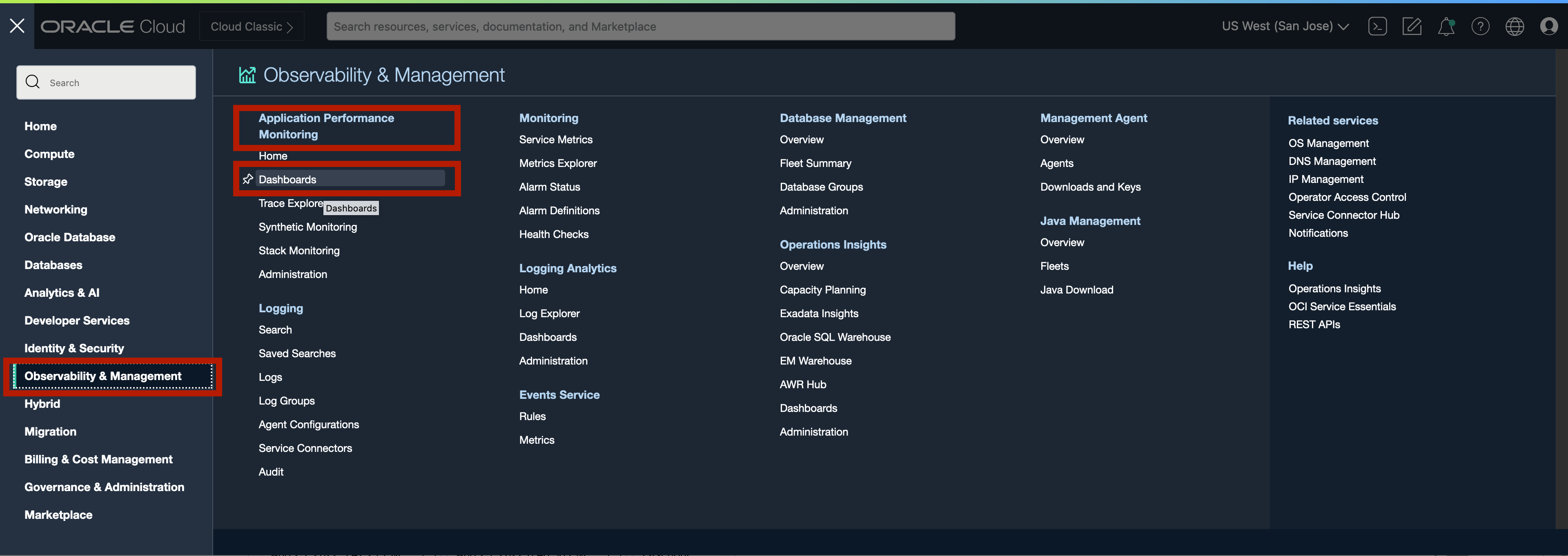Open the US West (San Jose) region dropdown
The height and width of the screenshot is (556, 1568).
pos(1284,26)
